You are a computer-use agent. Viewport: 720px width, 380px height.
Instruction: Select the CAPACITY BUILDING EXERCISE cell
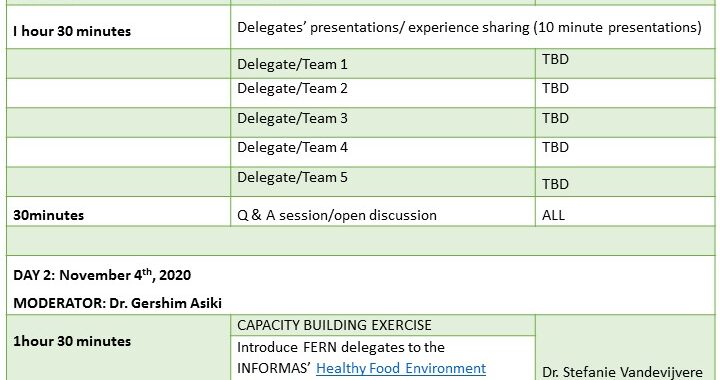[383, 325]
